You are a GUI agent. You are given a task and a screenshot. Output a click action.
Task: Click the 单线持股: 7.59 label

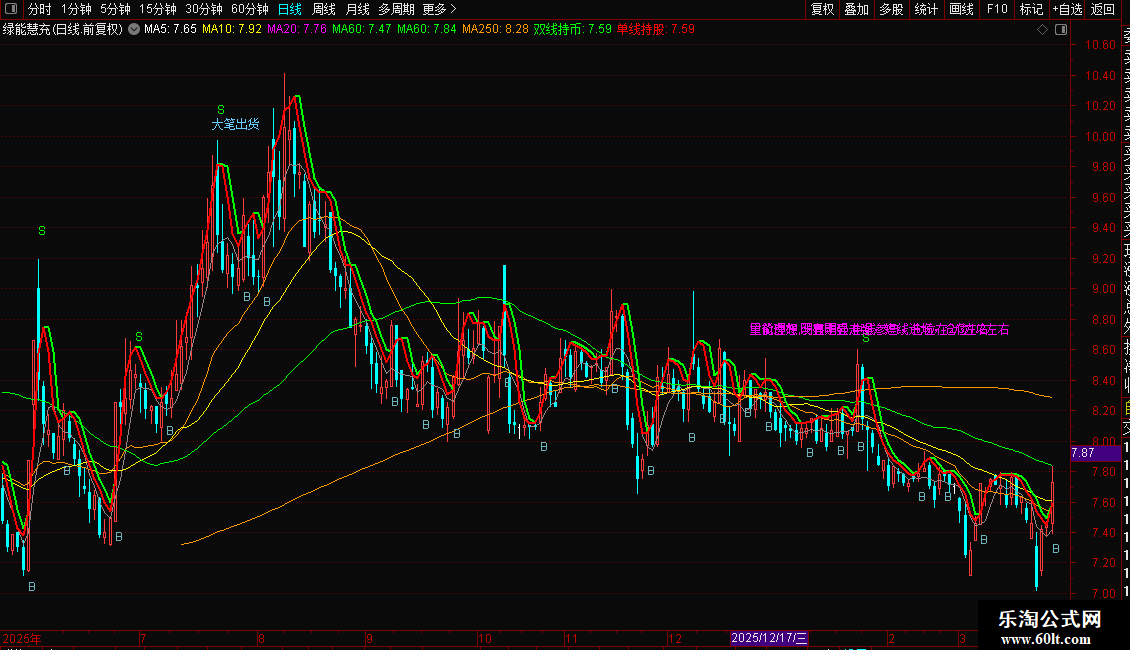pos(656,30)
